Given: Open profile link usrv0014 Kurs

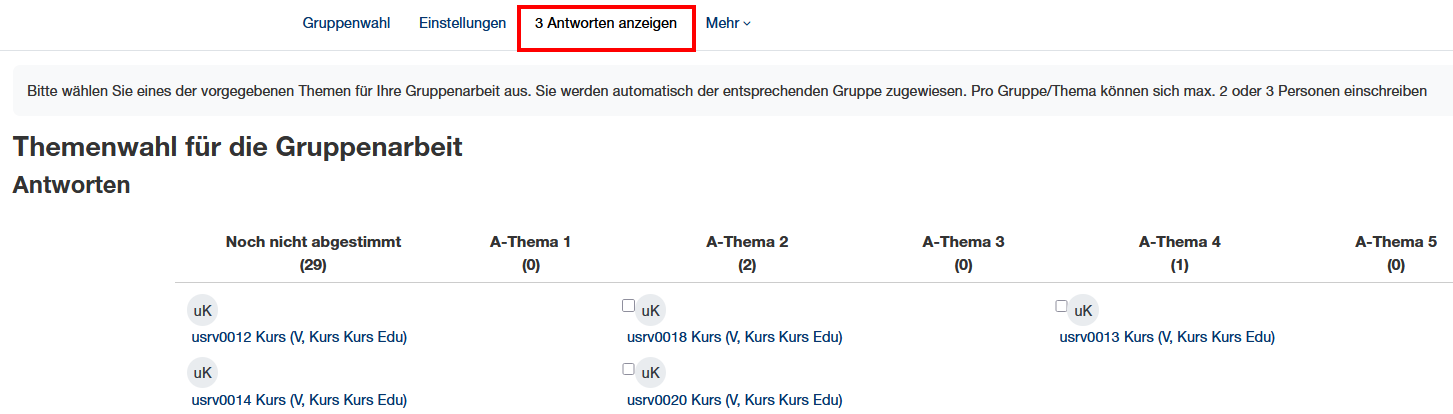Looking at the screenshot, I should tap(299, 400).
